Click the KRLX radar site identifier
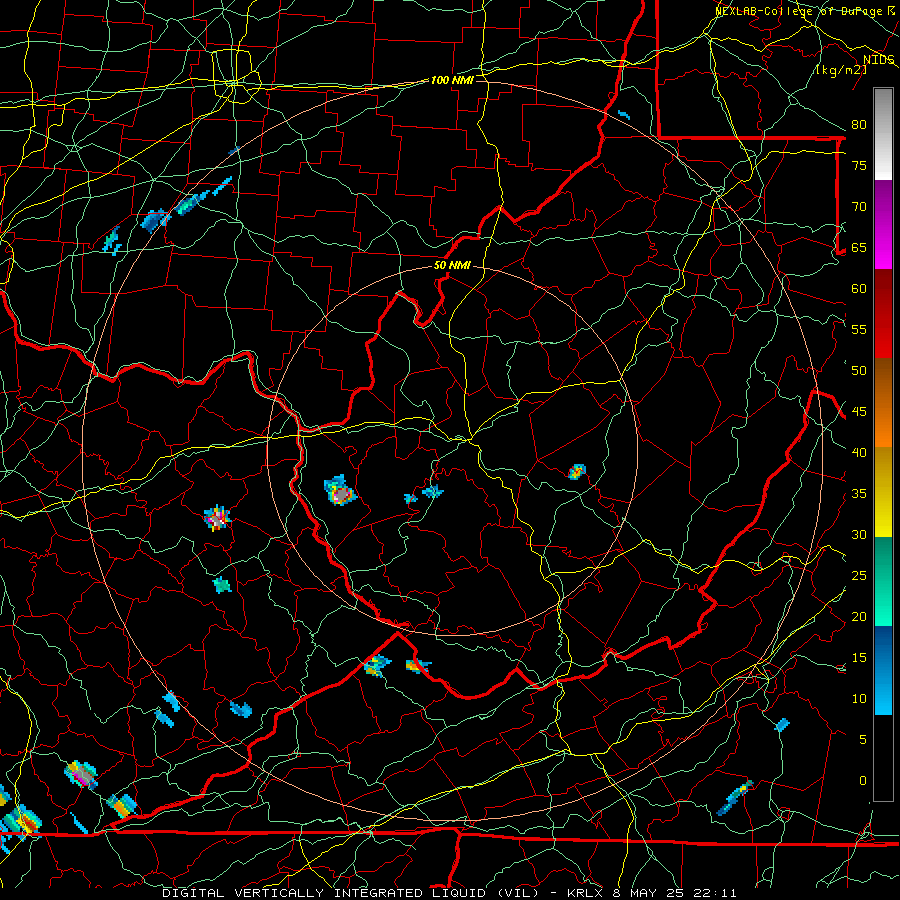Viewport: 900px width, 900px height. tap(584, 893)
